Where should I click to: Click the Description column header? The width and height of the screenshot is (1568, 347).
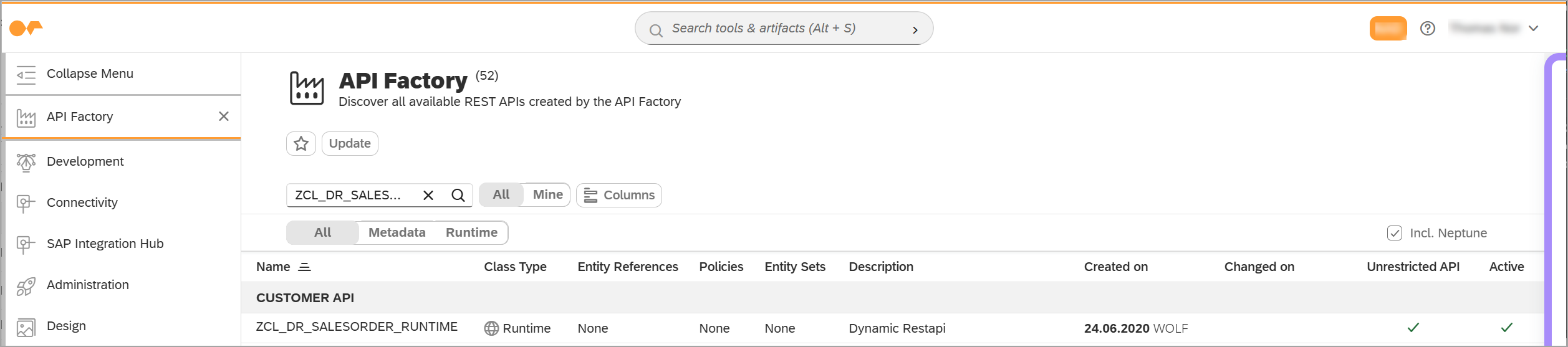pyautogui.click(x=881, y=267)
